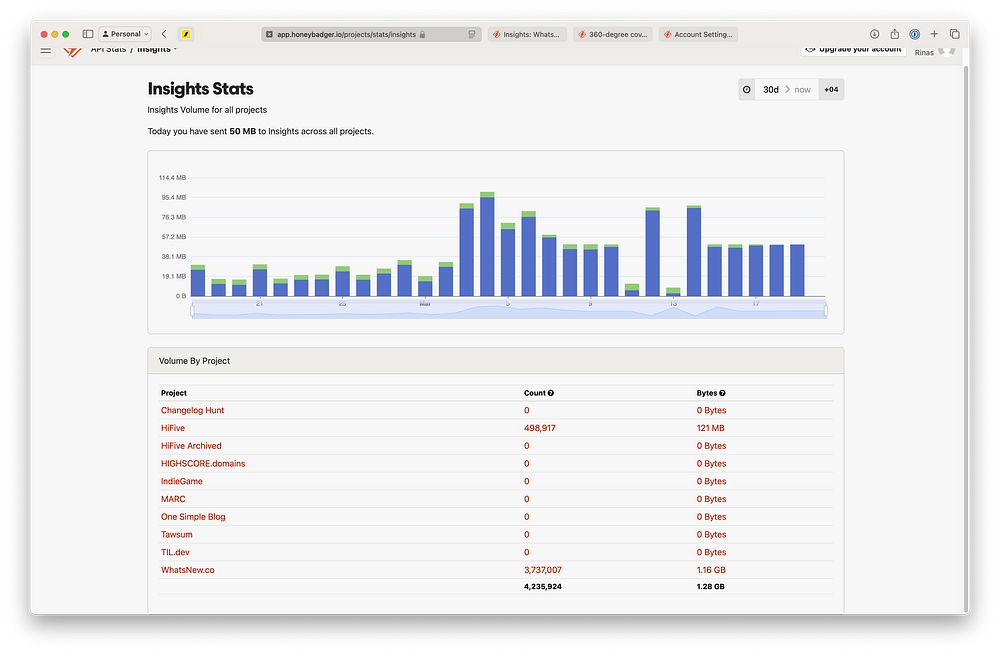Image resolution: width=1000 pixels, height=654 pixels.
Task: Select the 'now' time range end
Action: (802, 89)
